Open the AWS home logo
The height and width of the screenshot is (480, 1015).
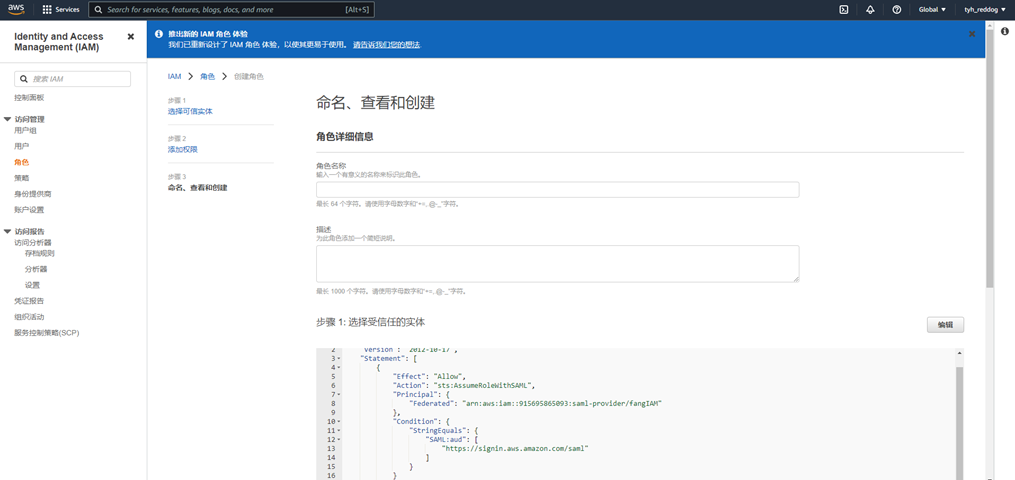[x=16, y=10]
